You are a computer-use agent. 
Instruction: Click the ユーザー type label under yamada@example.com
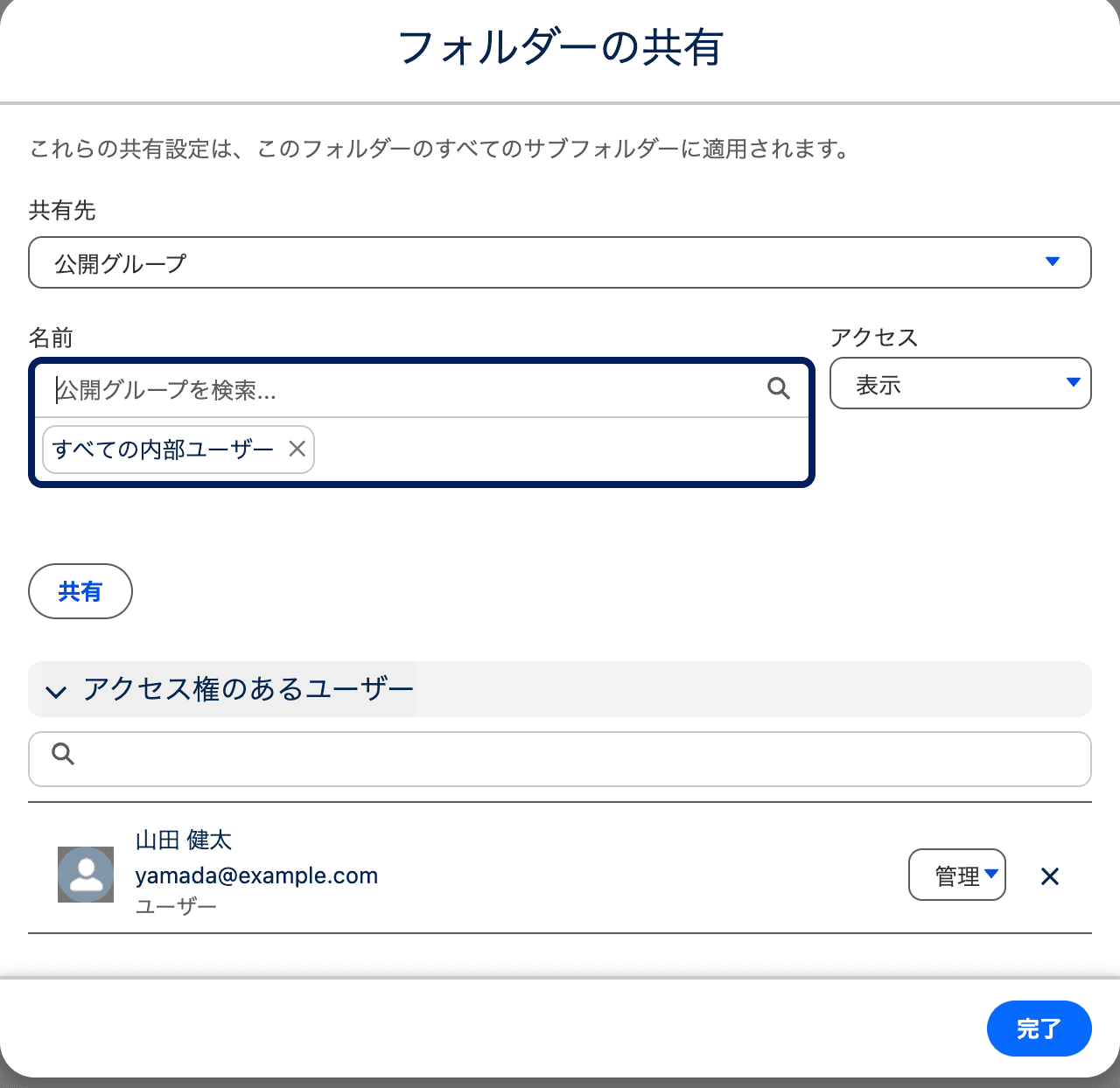176,907
